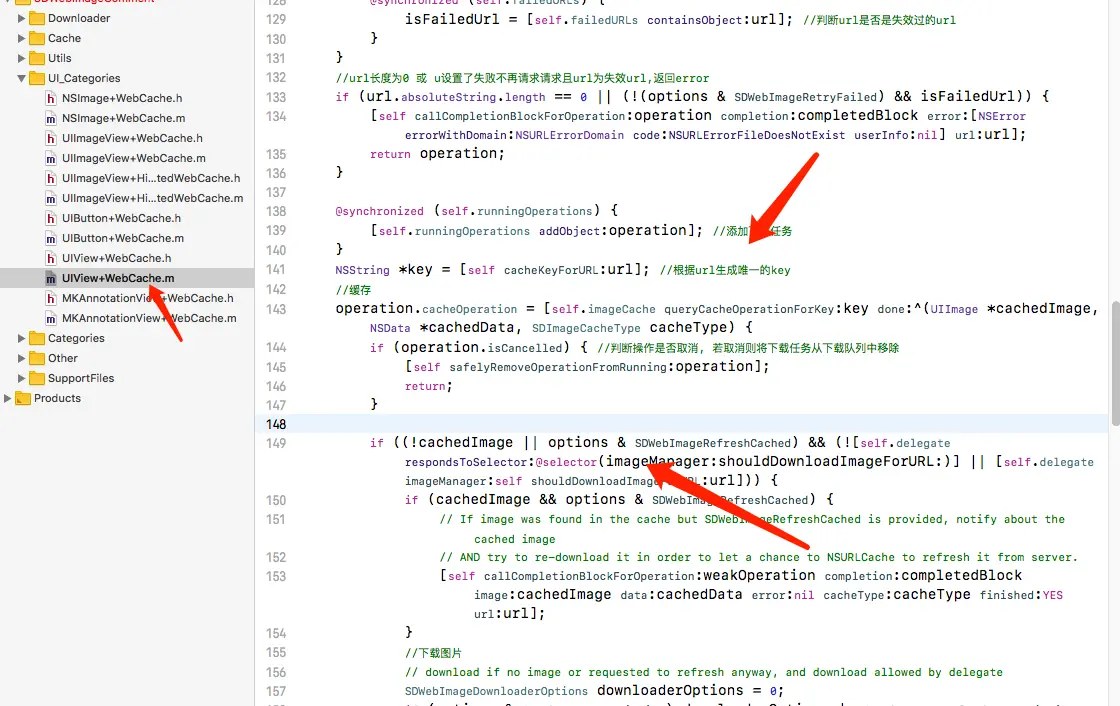Viewport: 1120px width, 706px height.
Task: Click 'weakOperation' in line 153
Action: coord(759,575)
